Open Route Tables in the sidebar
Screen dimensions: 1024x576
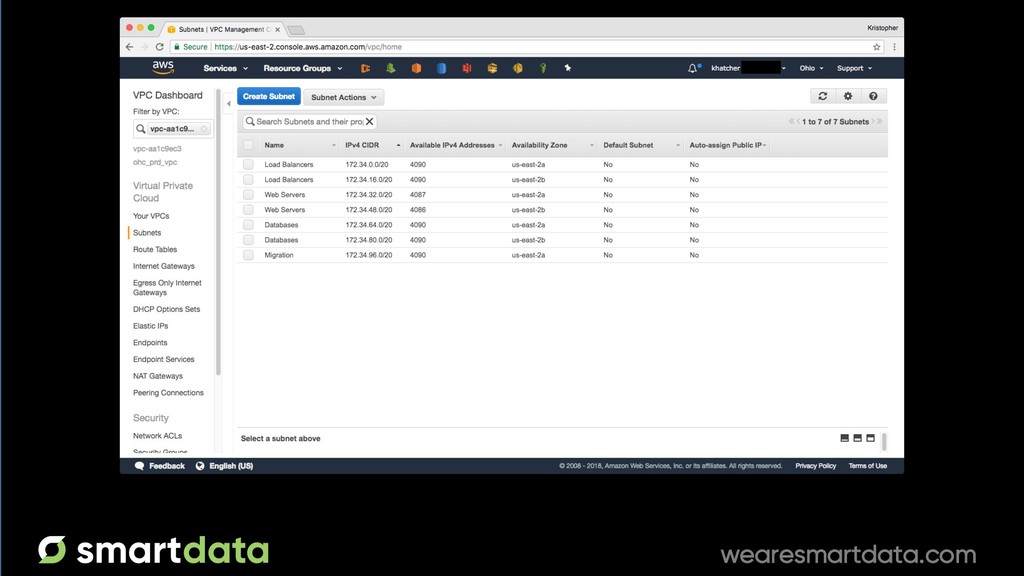click(155, 249)
